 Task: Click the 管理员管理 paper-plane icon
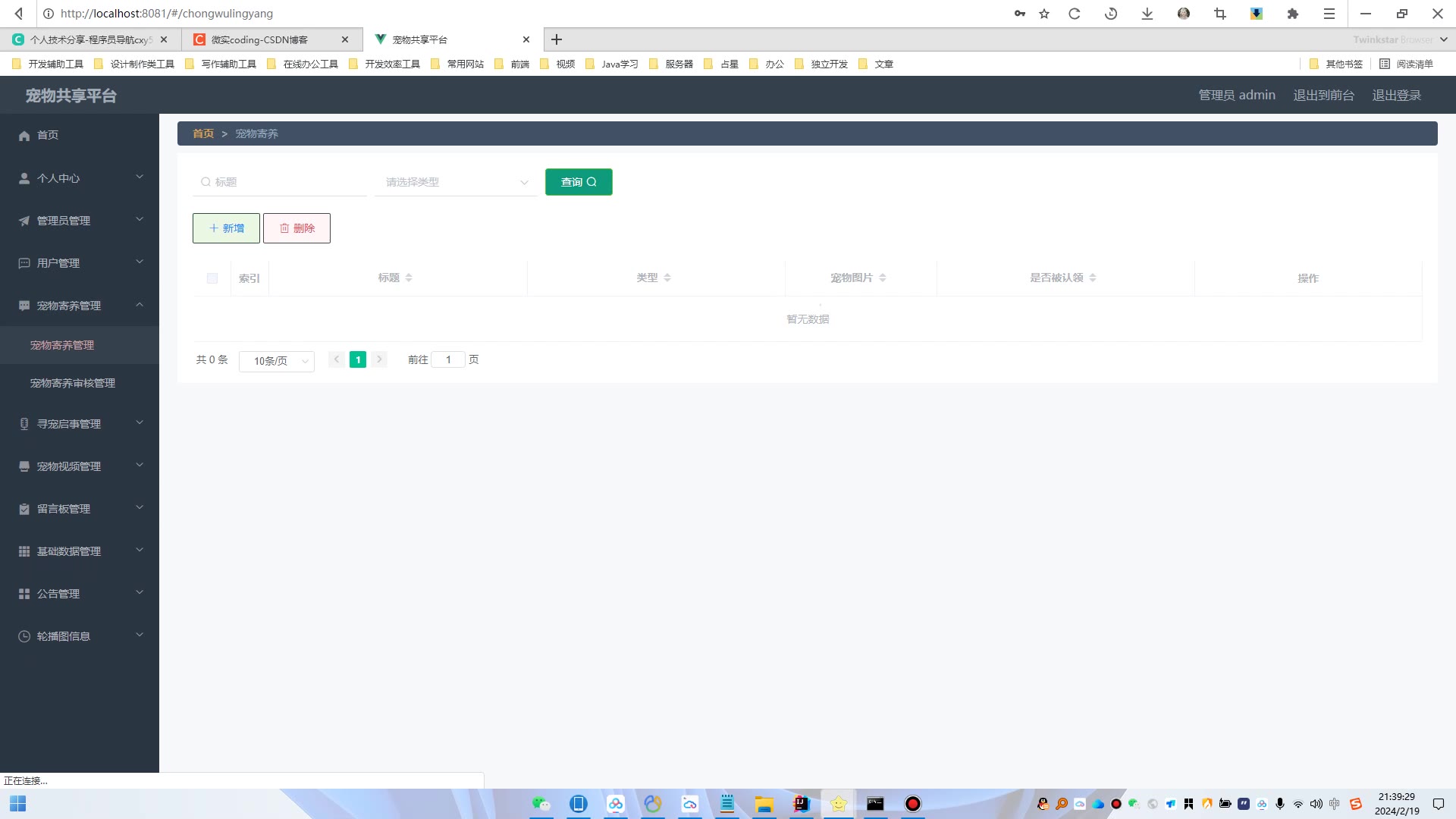click(24, 221)
